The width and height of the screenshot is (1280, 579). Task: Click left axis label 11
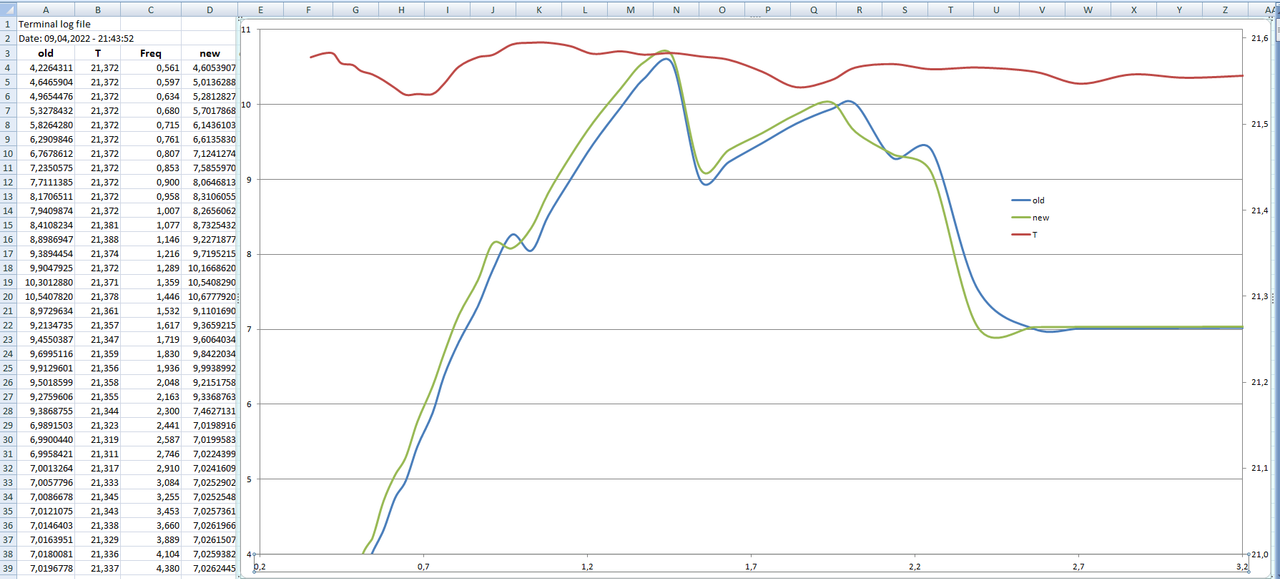tap(247, 29)
